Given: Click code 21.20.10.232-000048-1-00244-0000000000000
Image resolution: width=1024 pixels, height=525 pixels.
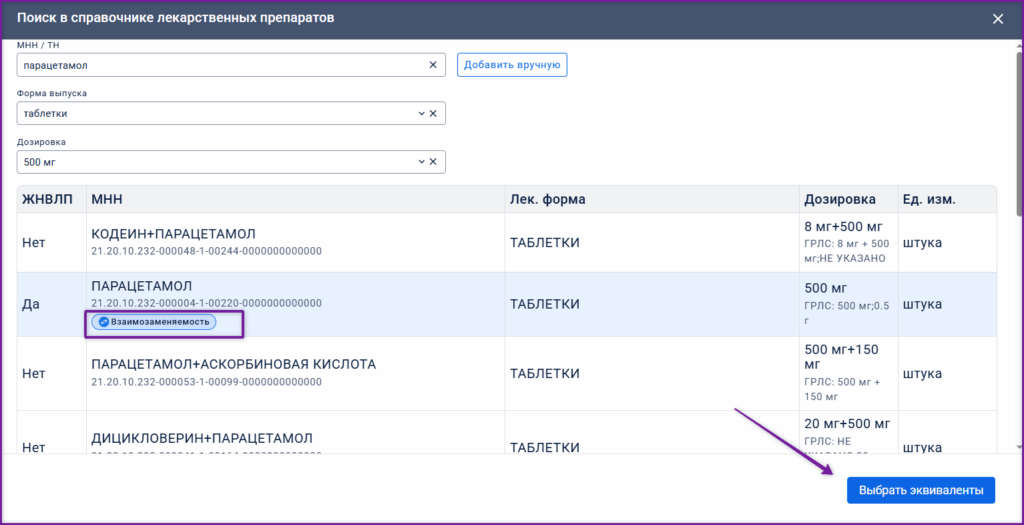Looking at the screenshot, I should coord(206,251).
